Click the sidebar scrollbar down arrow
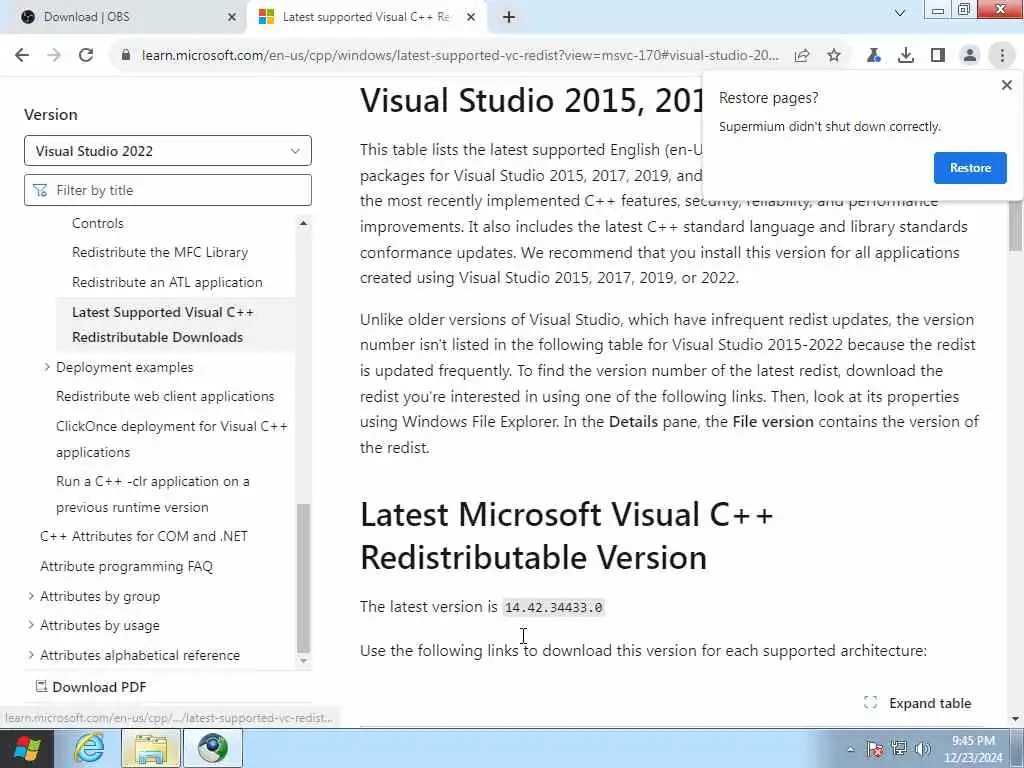 click(303, 660)
